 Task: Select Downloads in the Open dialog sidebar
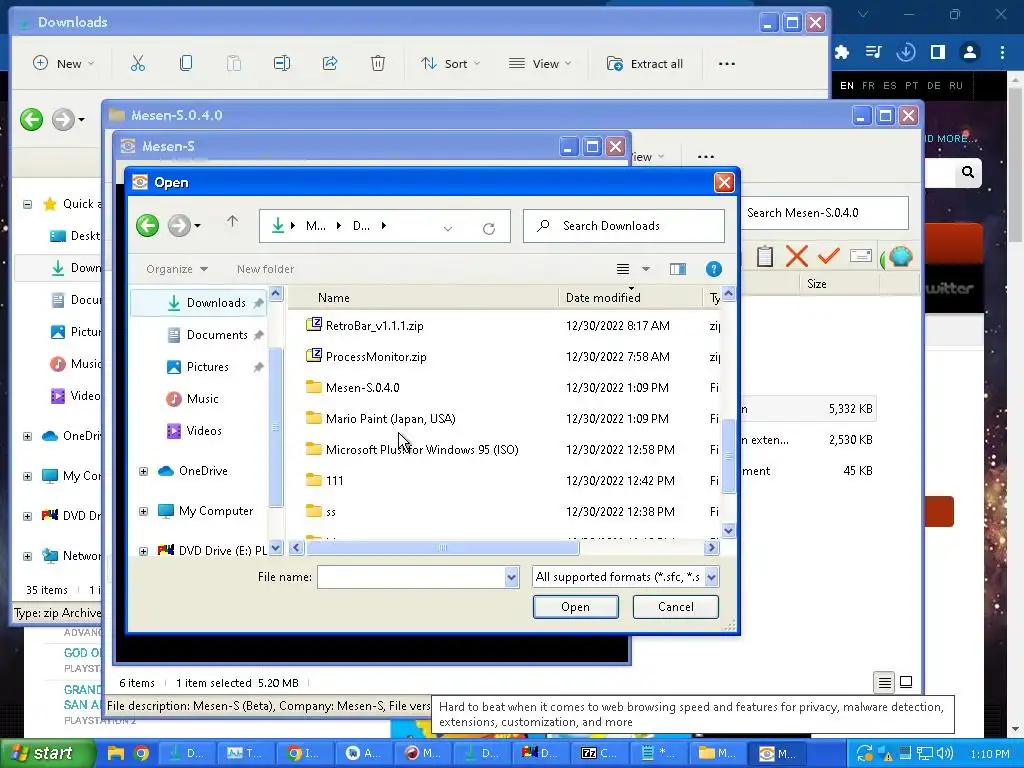[x=199, y=303]
